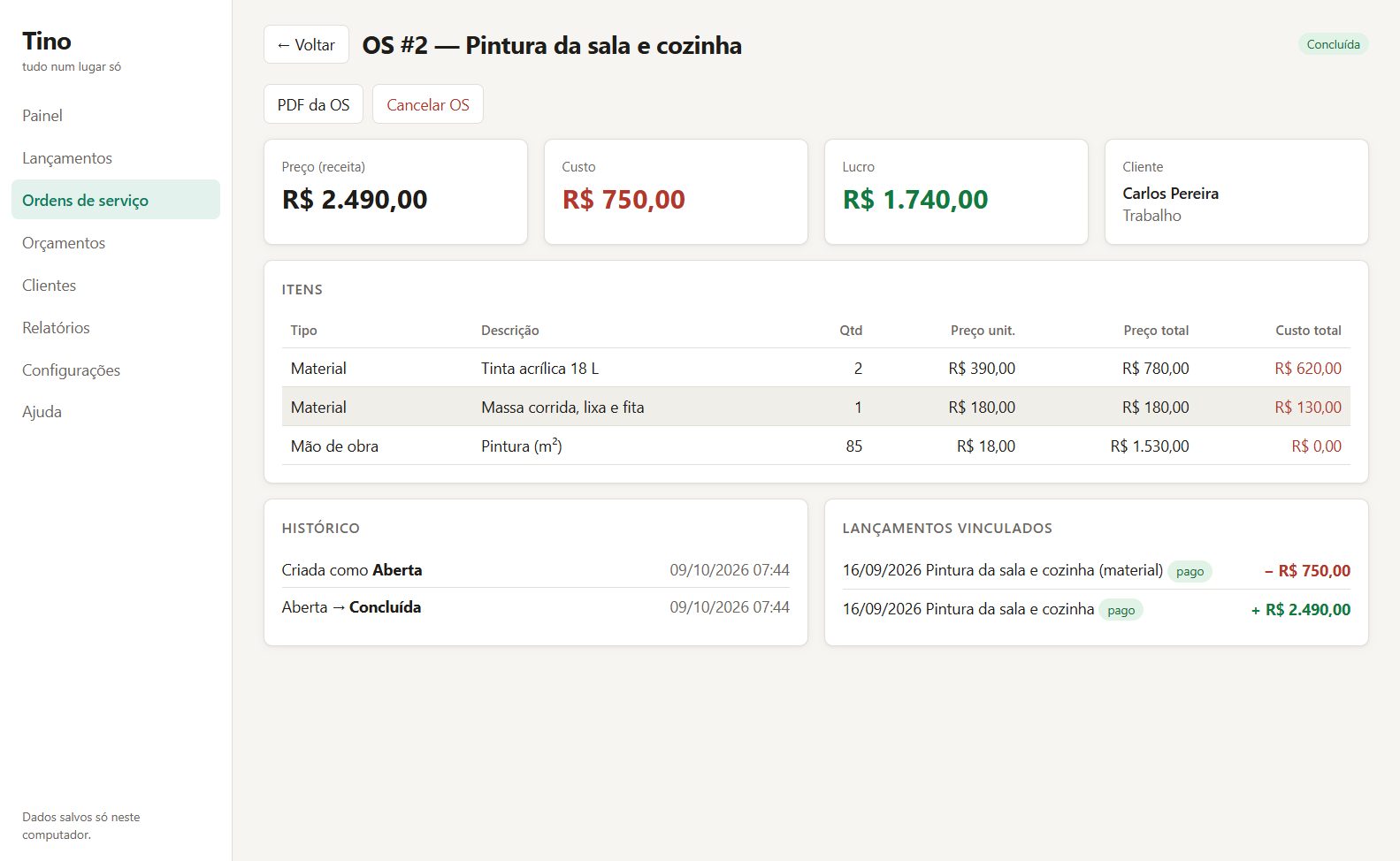Click the custo total R$ 620,00 cell
The height and width of the screenshot is (861, 1400).
(x=1308, y=369)
